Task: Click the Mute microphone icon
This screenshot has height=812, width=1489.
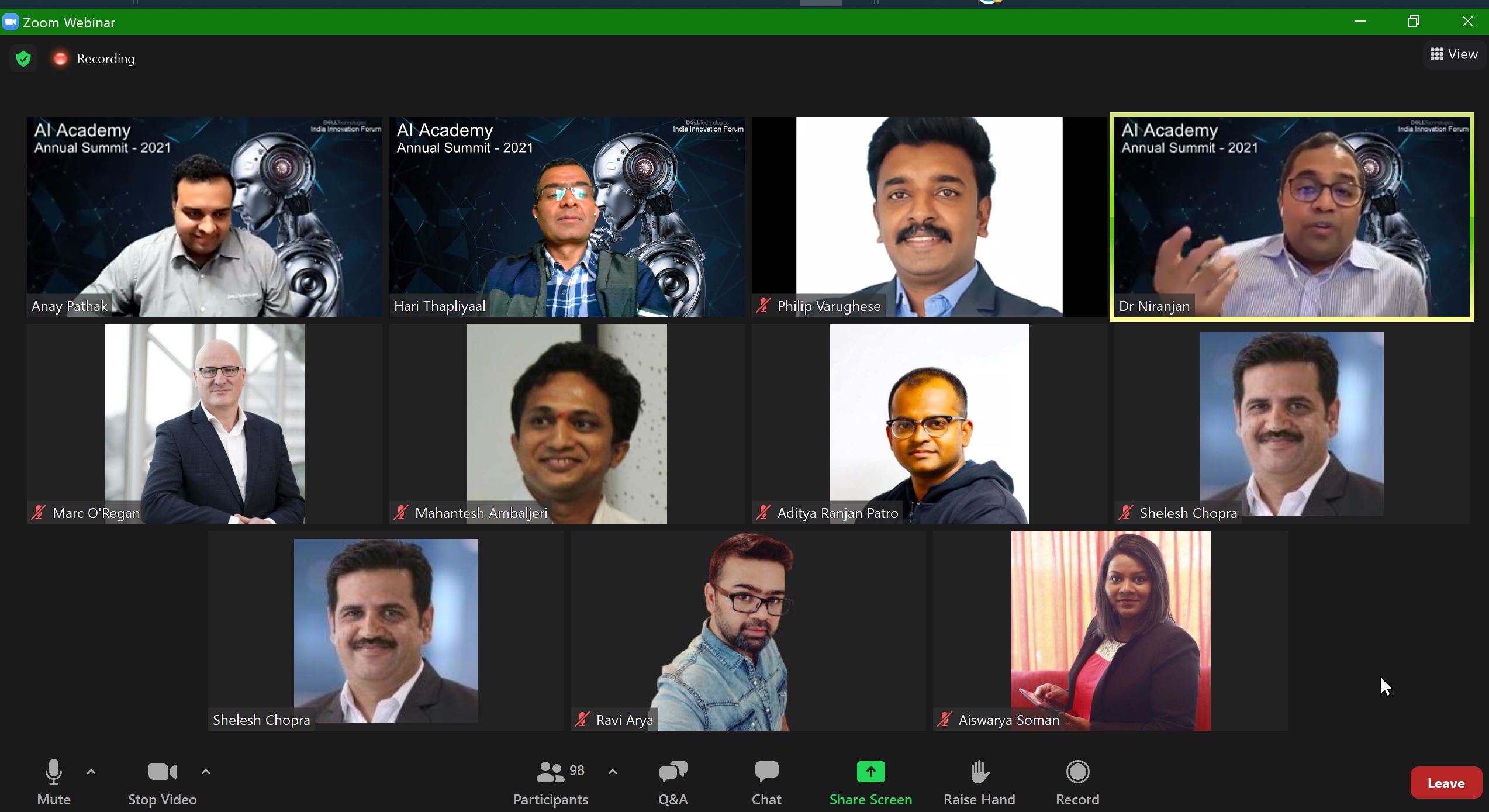Action: point(53,772)
